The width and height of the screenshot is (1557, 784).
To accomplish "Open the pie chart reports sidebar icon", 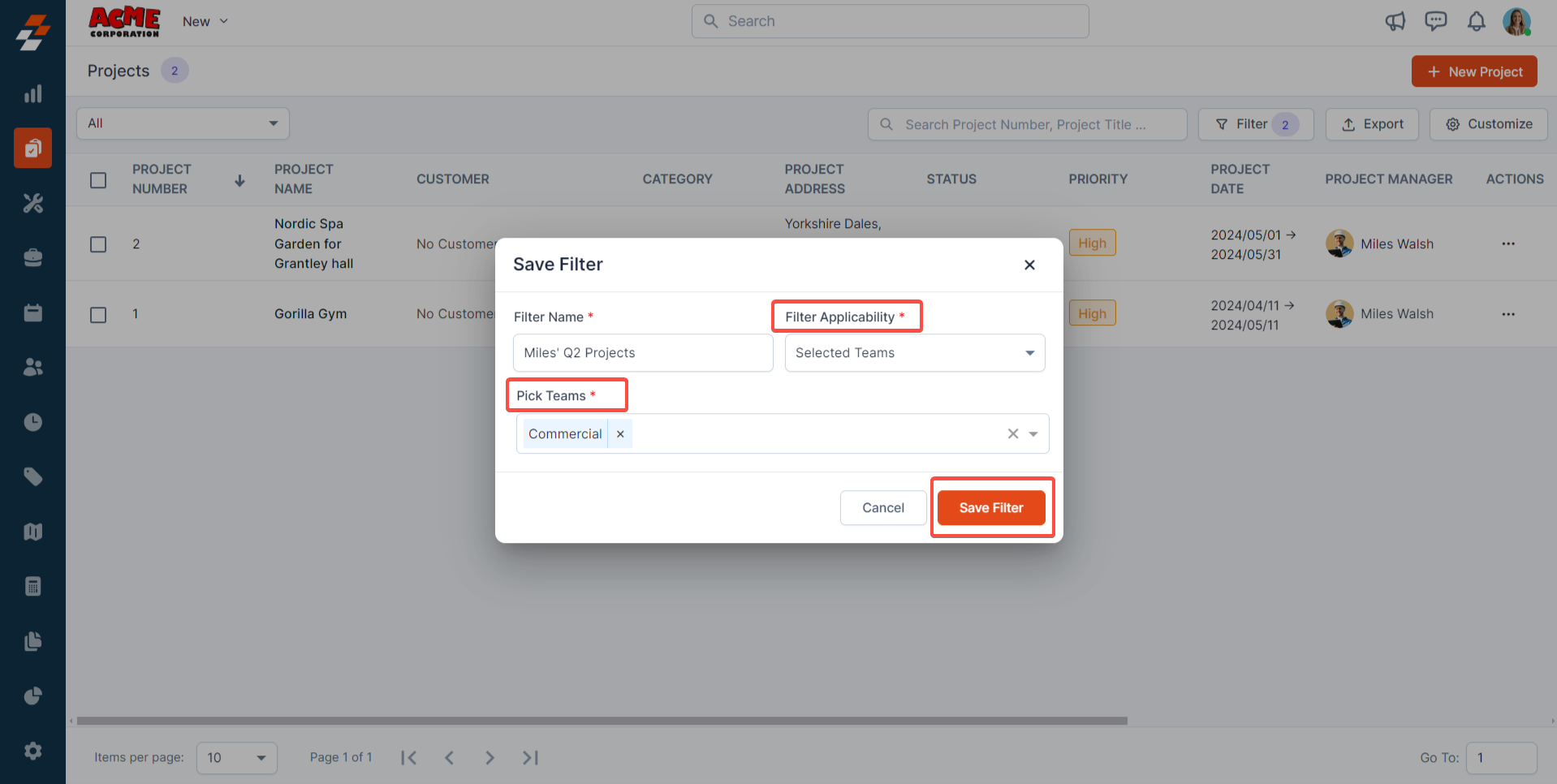I will click(32, 696).
